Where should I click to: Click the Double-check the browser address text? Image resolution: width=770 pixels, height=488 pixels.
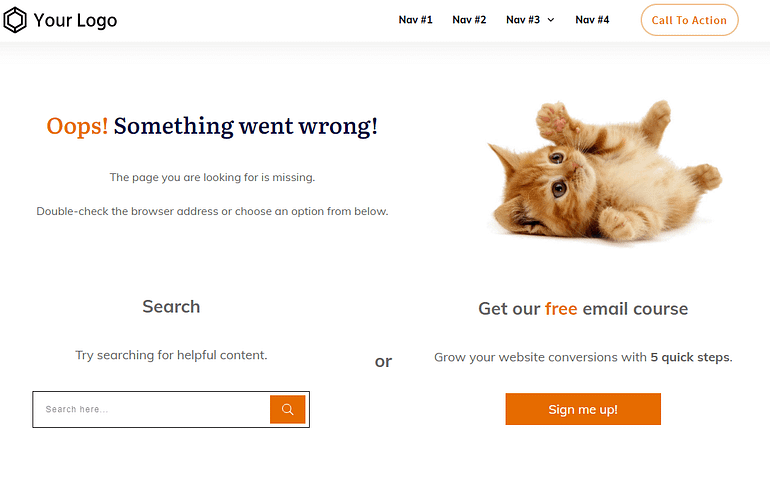tap(212, 211)
